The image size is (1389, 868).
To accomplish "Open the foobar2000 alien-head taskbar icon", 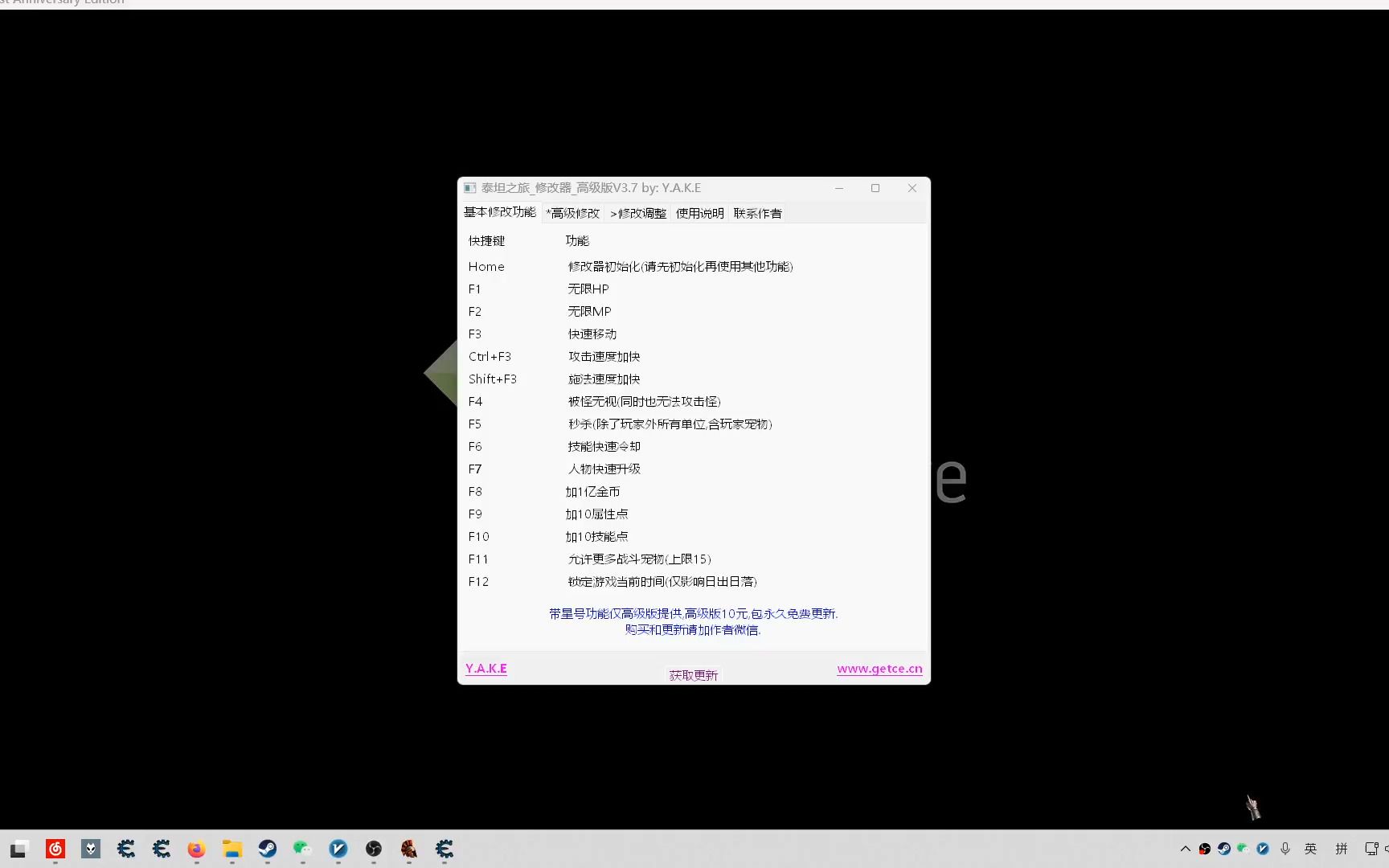I will (x=91, y=849).
